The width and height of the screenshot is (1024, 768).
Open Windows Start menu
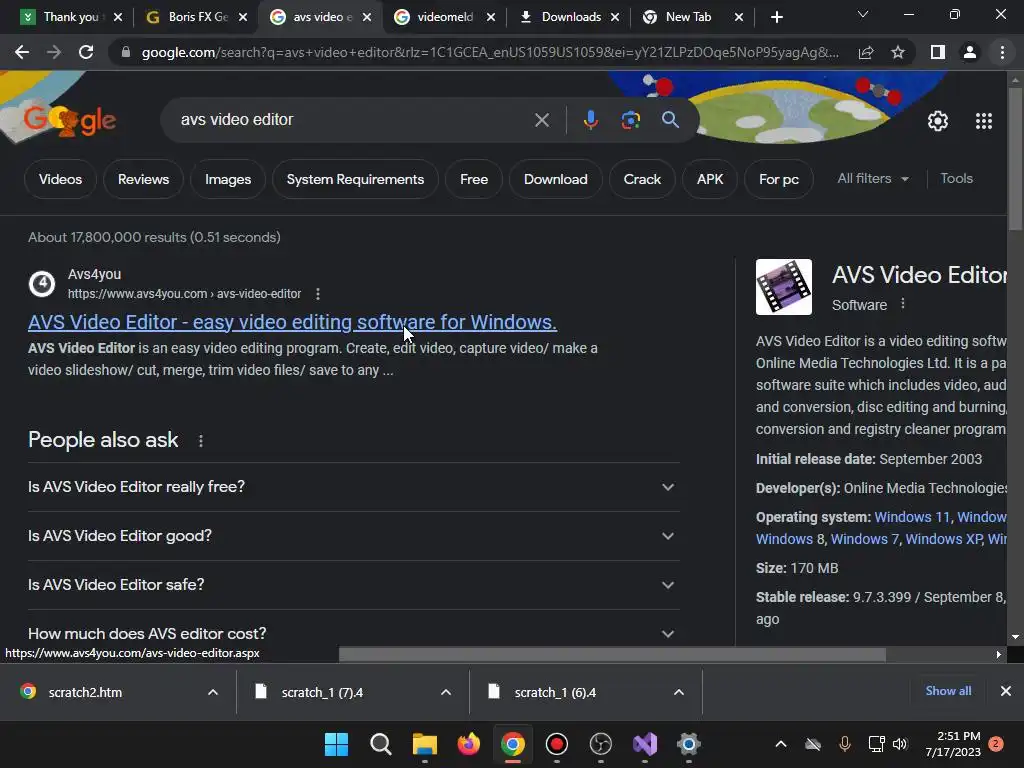click(336, 744)
